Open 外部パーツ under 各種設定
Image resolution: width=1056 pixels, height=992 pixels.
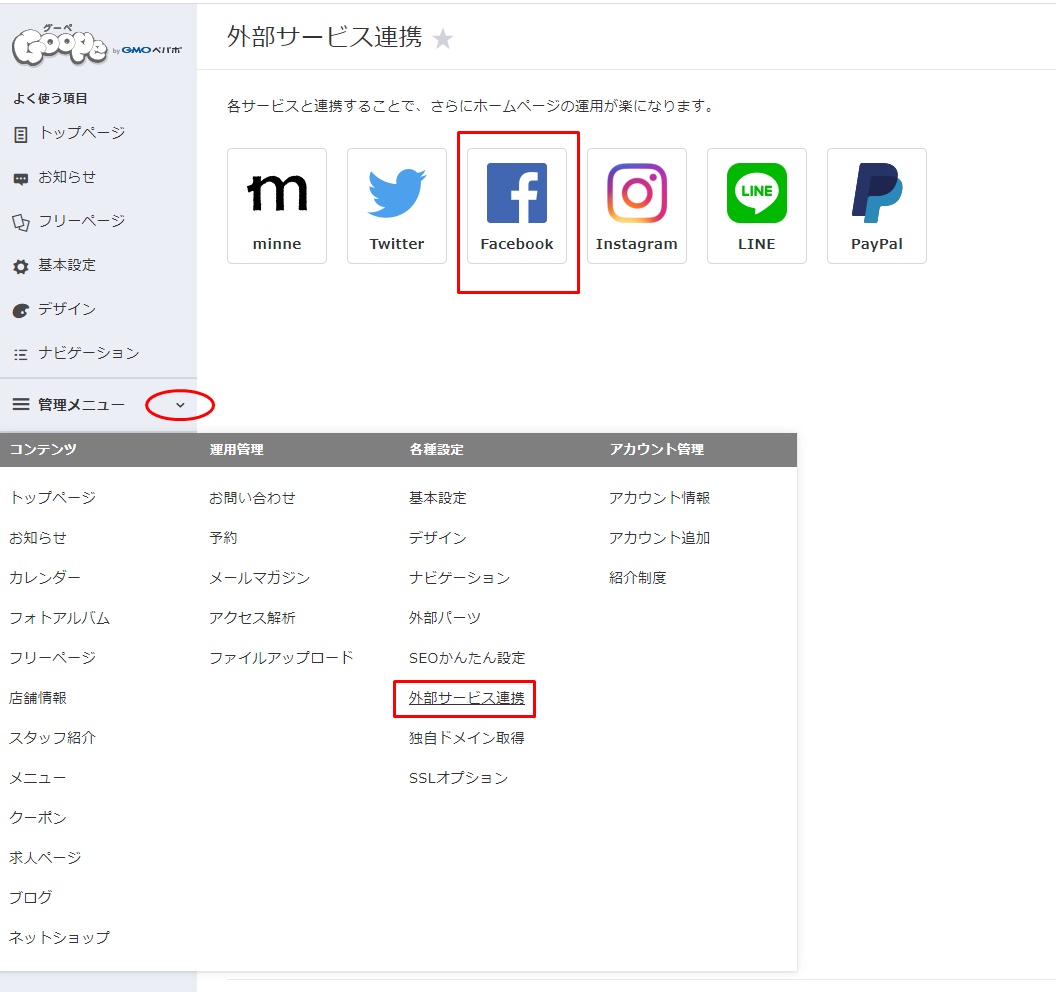[444, 618]
